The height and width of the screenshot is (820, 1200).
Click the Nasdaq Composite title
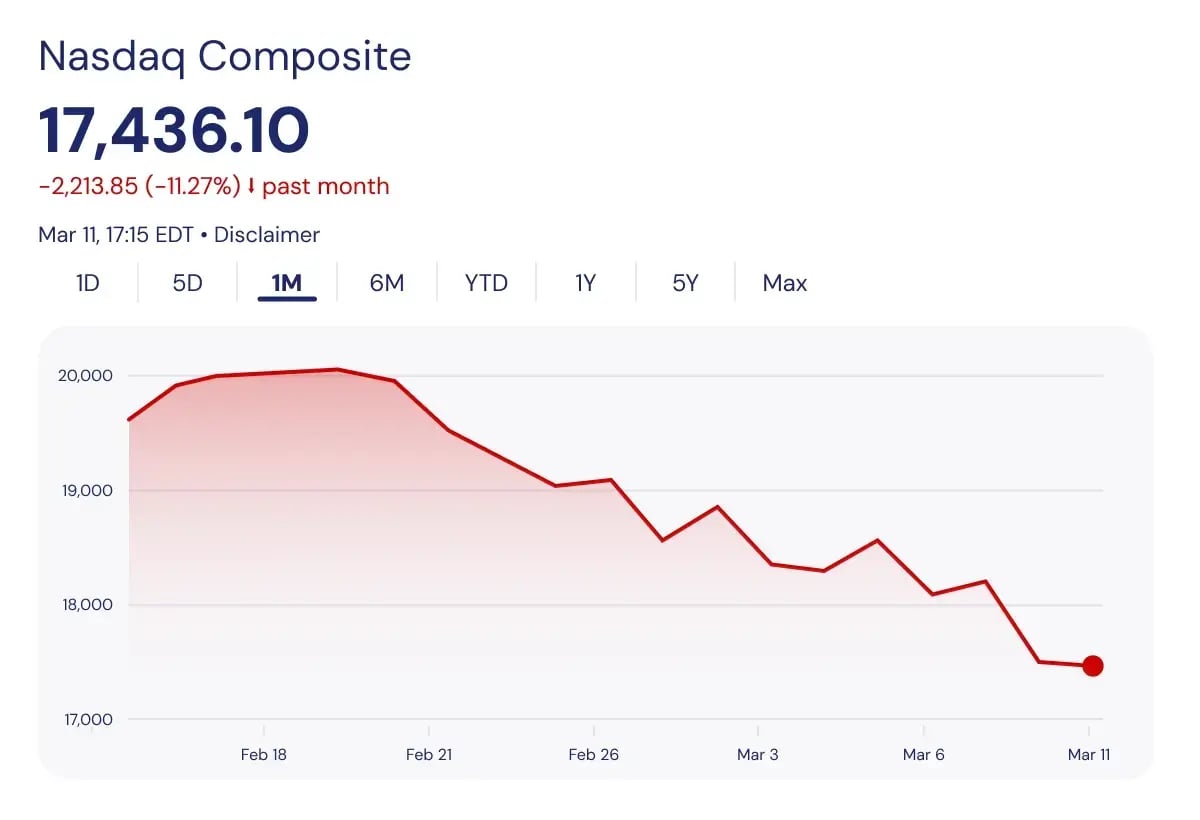223,56
